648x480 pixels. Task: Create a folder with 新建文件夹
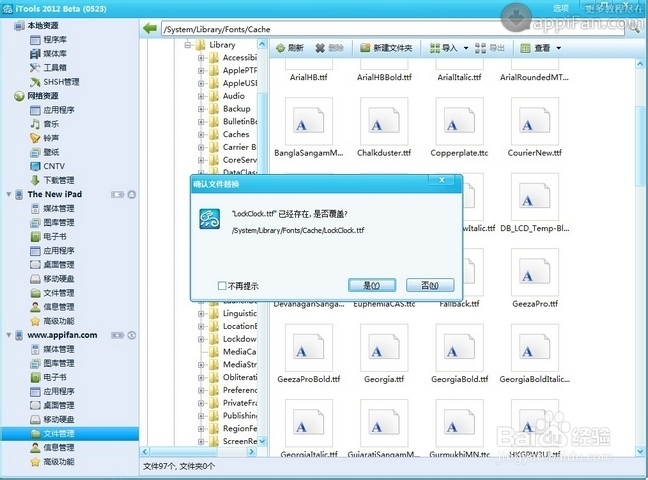click(386, 48)
